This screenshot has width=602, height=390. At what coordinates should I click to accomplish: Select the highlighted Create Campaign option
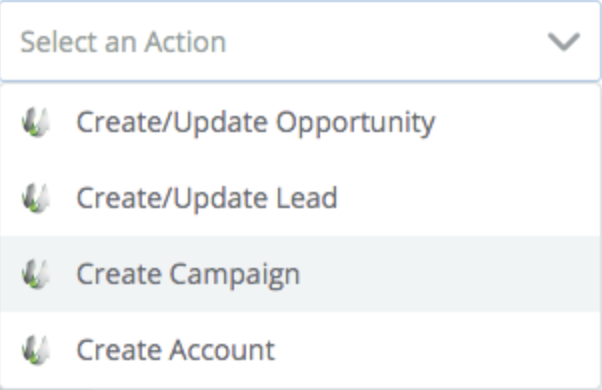click(301, 274)
